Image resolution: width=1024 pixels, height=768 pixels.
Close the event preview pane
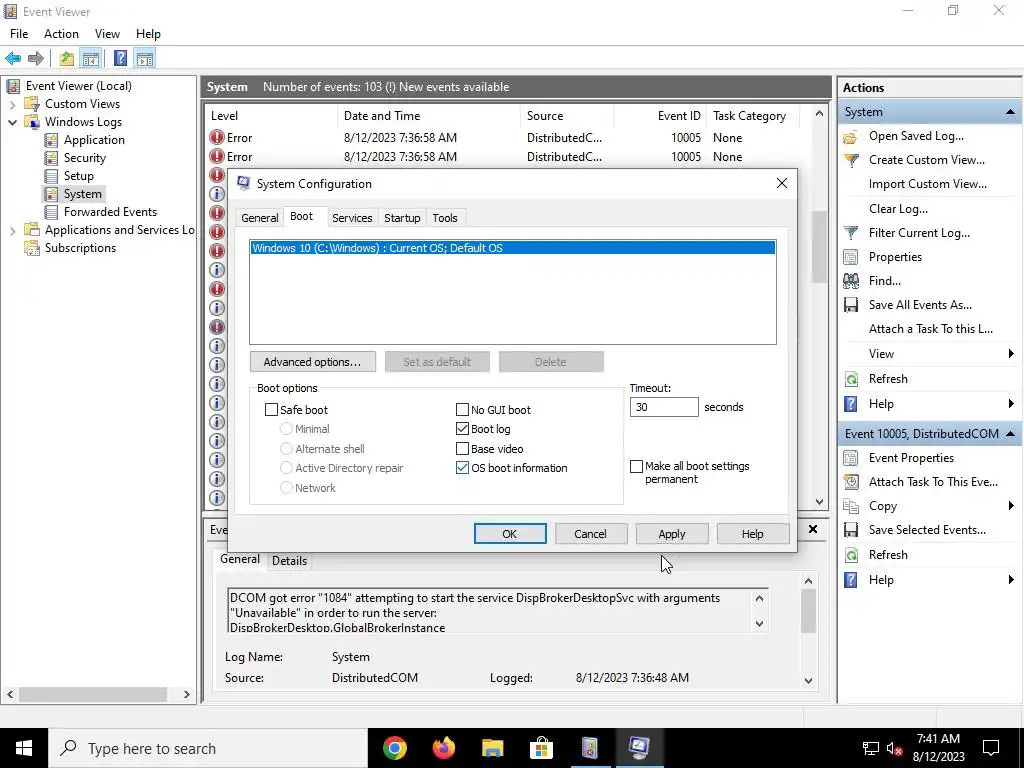click(813, 529)
